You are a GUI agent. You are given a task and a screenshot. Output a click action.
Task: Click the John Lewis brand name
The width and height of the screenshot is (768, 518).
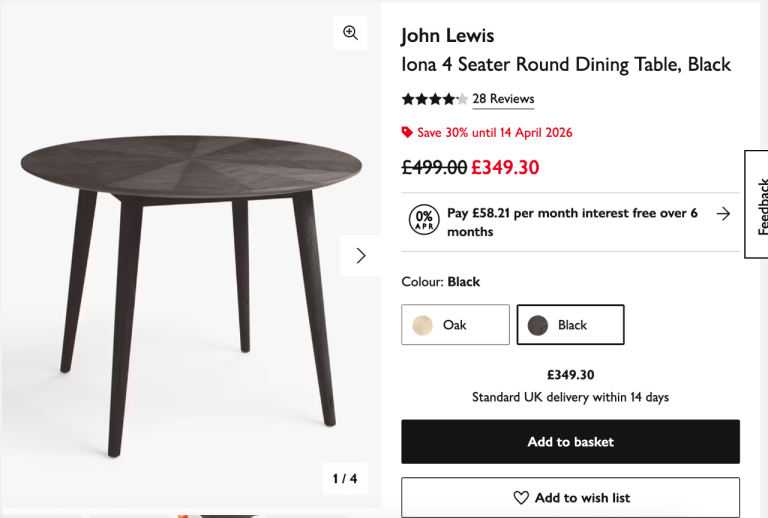(x=448, y=36)
